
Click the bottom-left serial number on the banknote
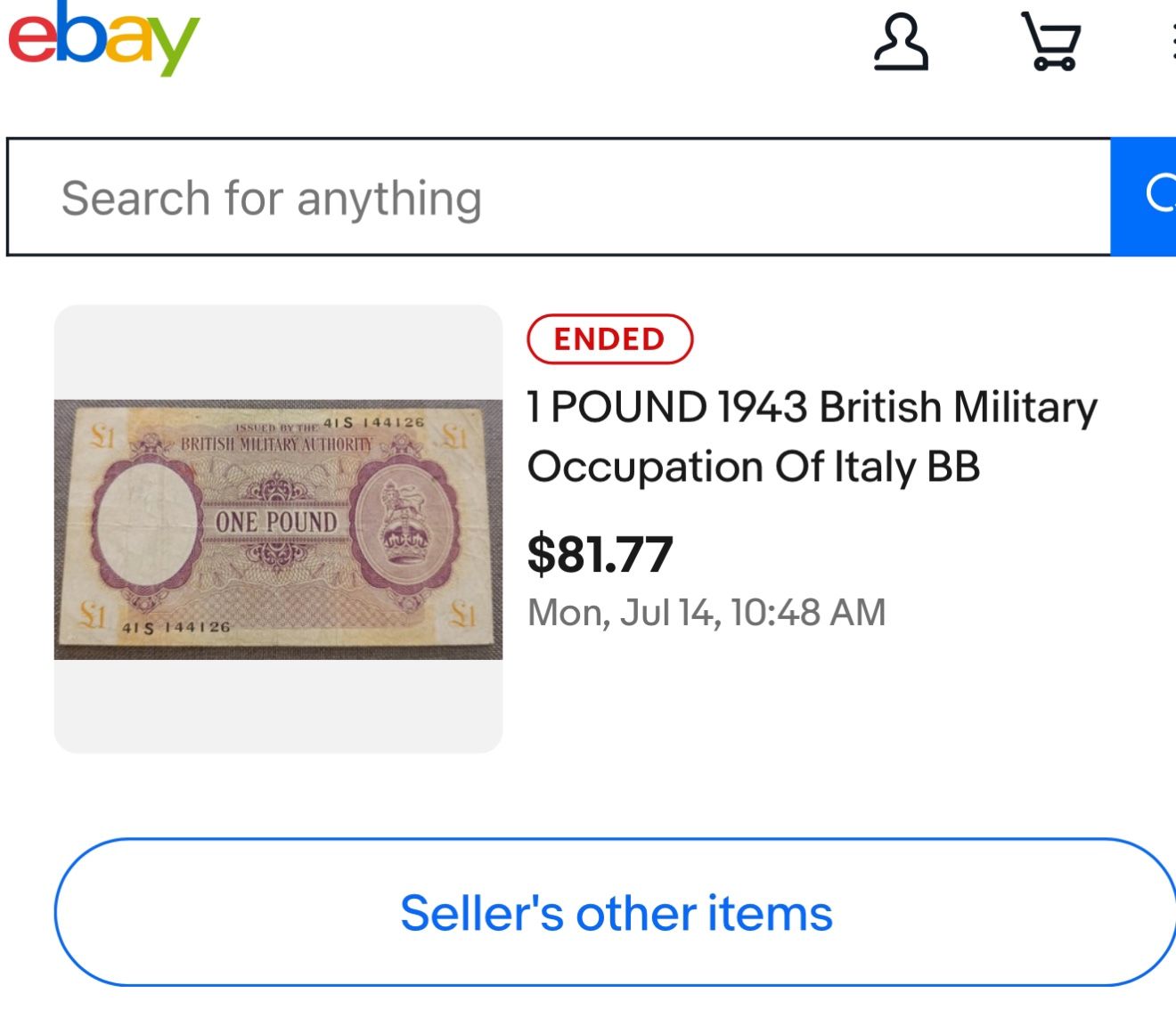(x=176, y=627)
